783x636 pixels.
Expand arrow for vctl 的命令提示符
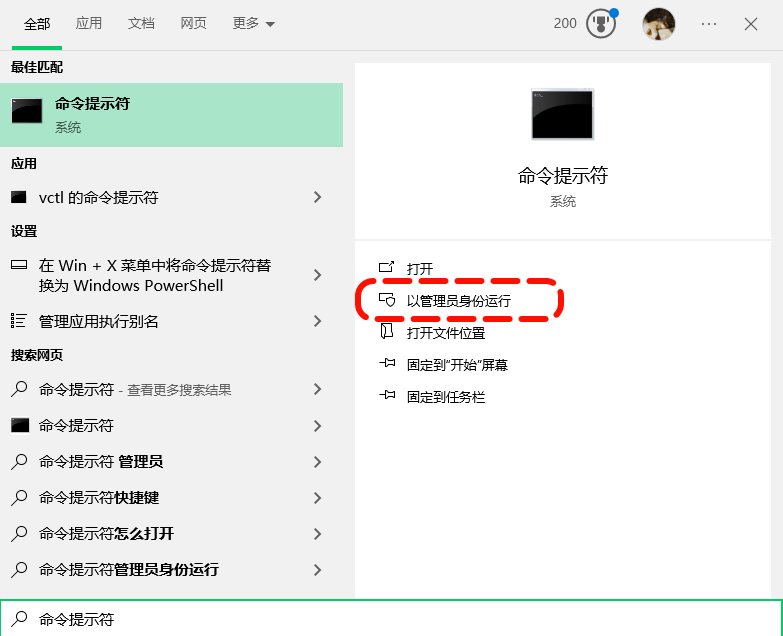coord(317,197)
